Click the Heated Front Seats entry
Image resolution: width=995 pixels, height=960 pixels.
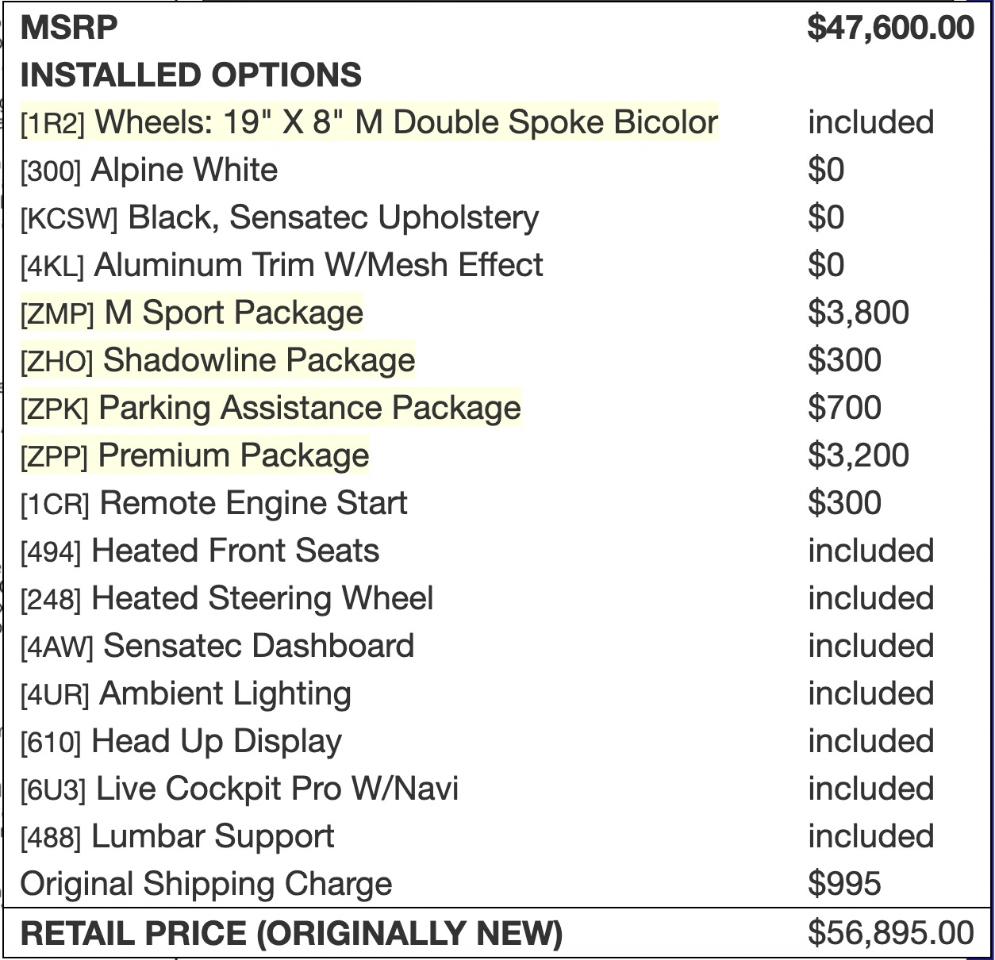[x=200, y=551]
